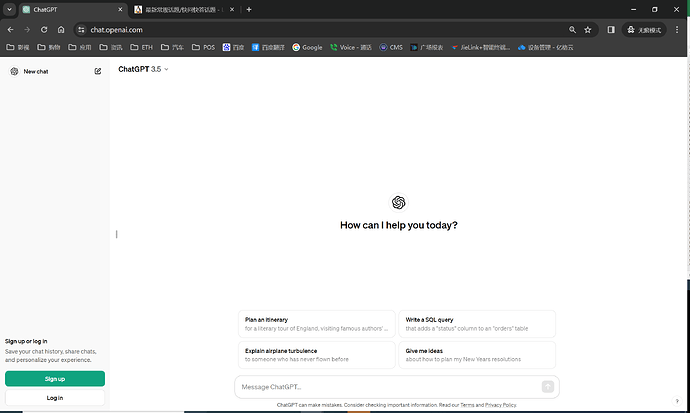Click the zoom magnifier icon in address bar
Image resolution: width=690 pixels, height=413 pixels.
point(572,29)
